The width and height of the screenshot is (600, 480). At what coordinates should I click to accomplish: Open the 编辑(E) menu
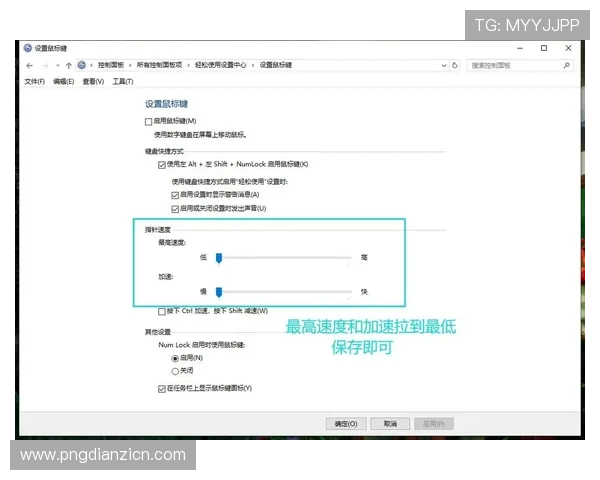64,82
